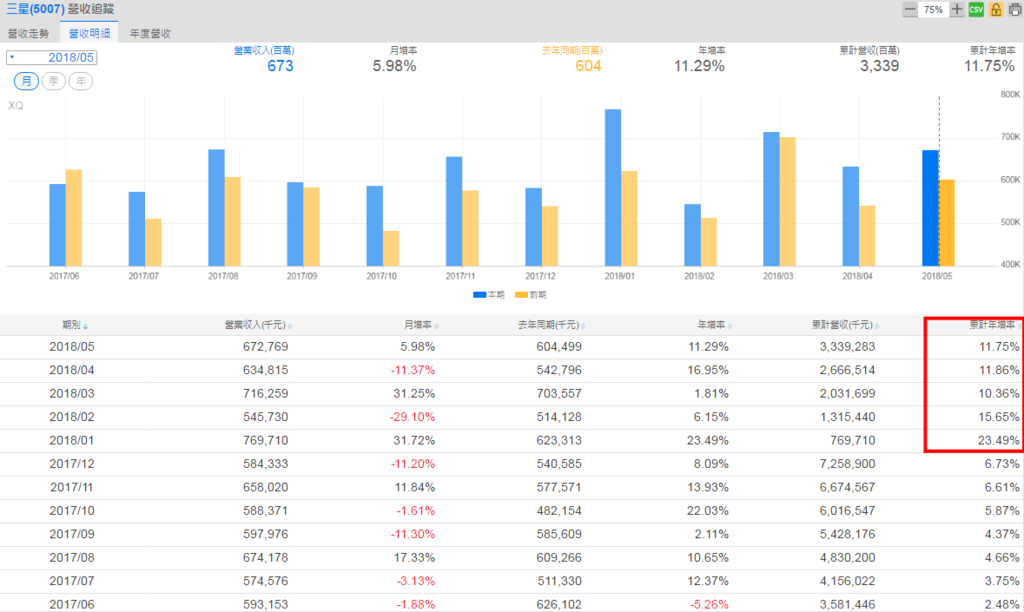
Task: Click the 31.72% monthly growth cell
Action: tap(414, 441)
